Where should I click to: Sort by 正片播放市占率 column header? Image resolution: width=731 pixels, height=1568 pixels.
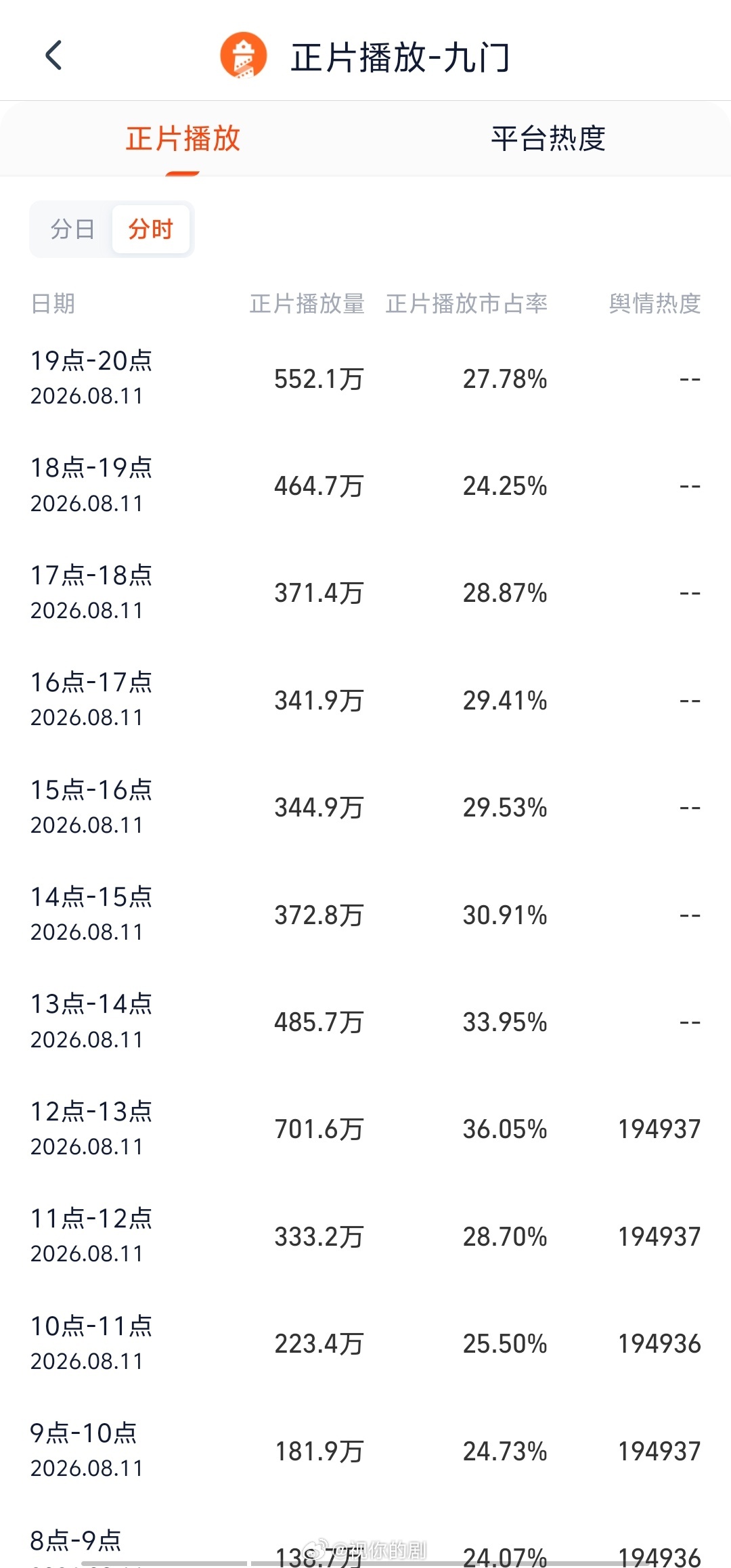[467, 303]
